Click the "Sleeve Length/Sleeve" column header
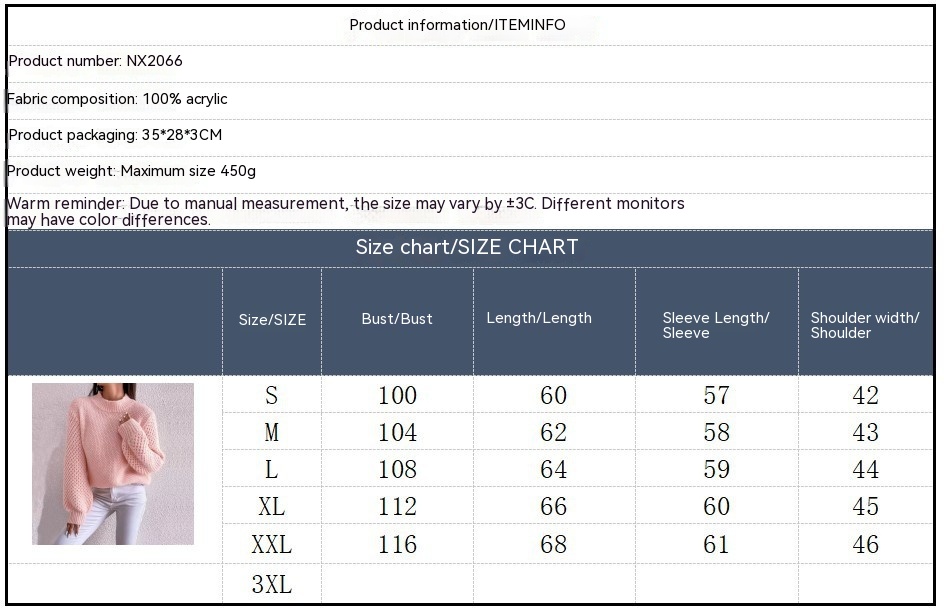The image size is (944, 615). tap(716, 325)
